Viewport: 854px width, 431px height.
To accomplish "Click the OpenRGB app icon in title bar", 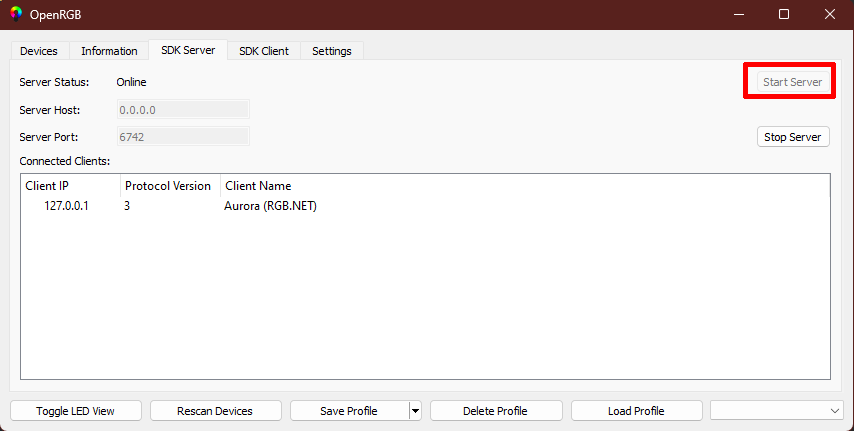I will [x=16, y=14].
